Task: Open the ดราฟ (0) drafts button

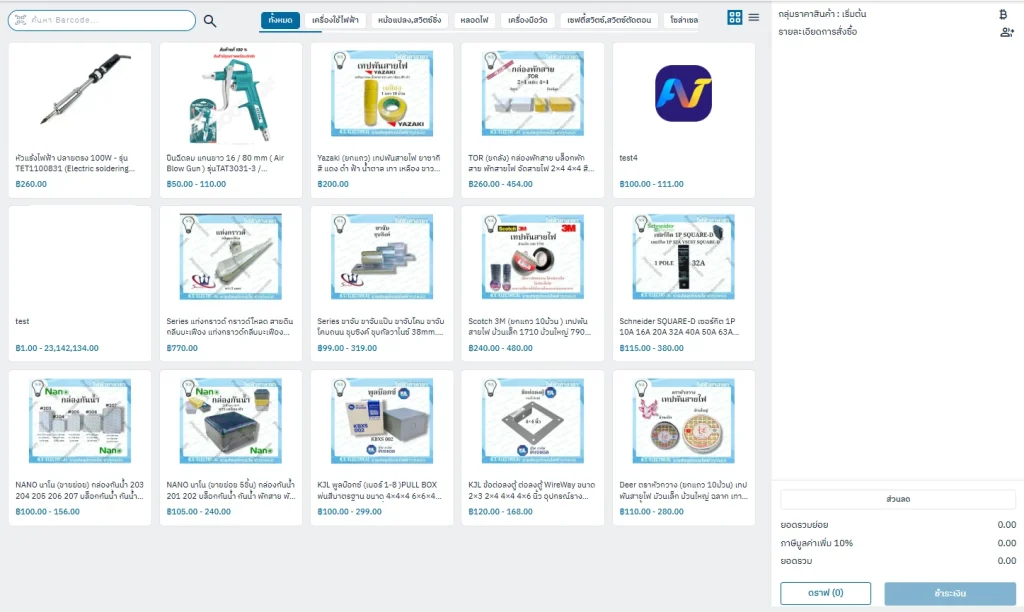Action: [825, 593]
